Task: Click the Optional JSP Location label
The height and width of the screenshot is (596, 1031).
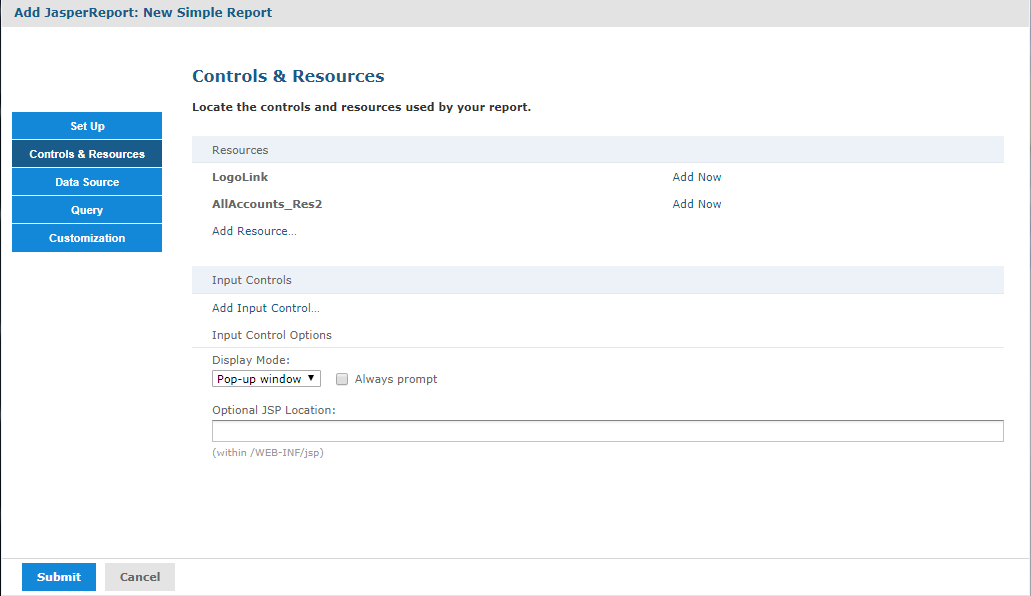Action: pos(274,410)
